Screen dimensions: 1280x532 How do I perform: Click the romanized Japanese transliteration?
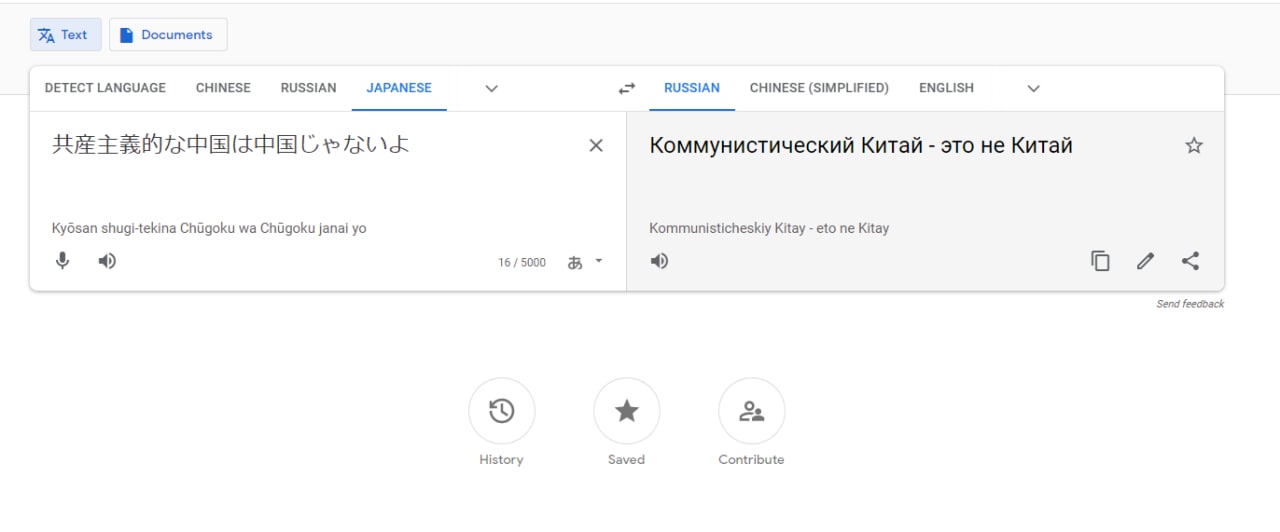point(209,228)
